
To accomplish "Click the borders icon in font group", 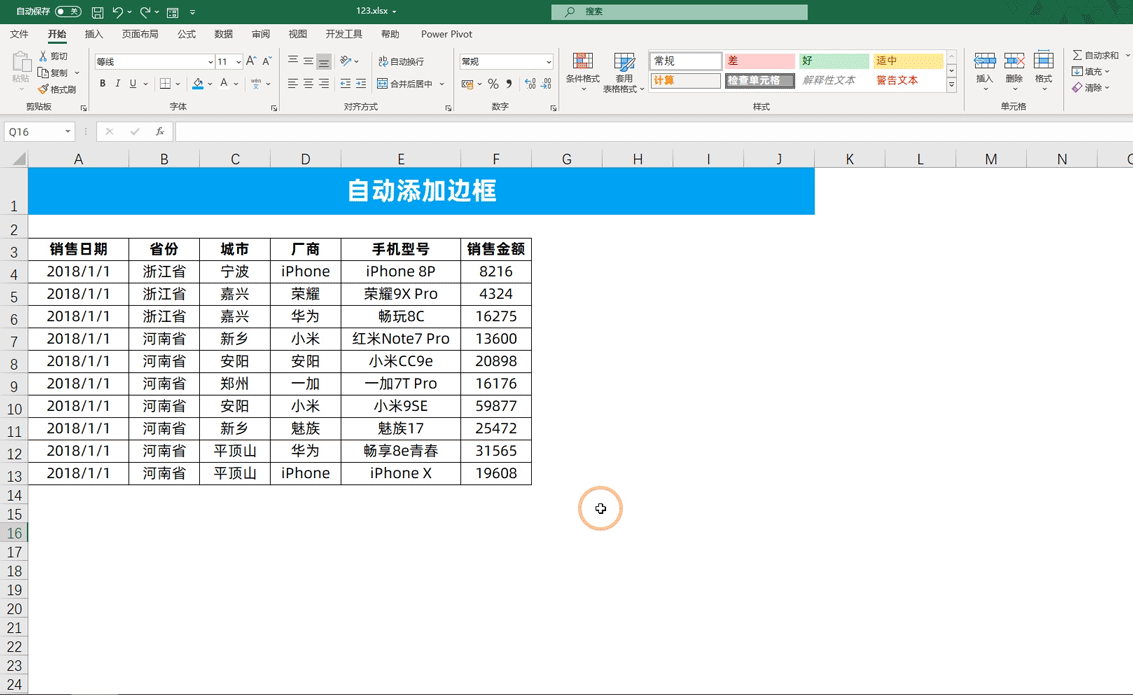I will [165, 84].
